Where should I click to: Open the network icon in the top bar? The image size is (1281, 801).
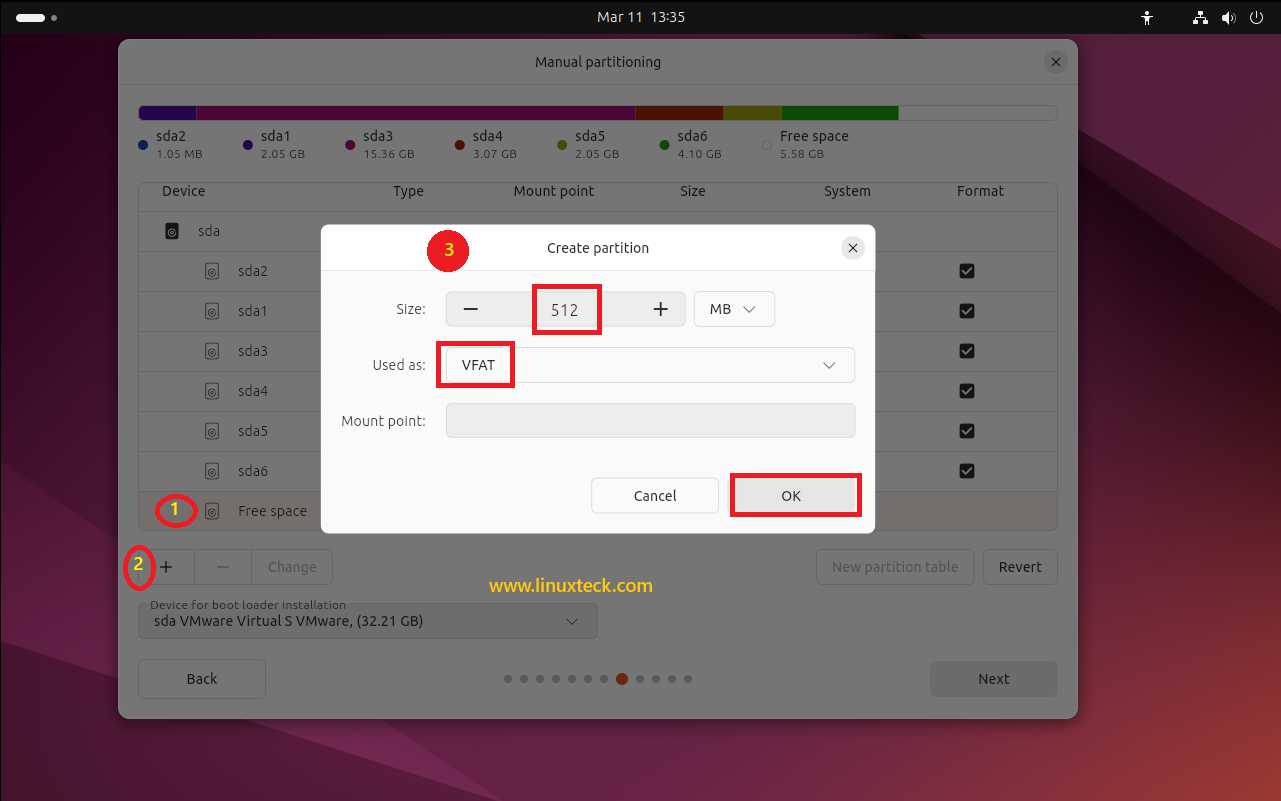1199,17
